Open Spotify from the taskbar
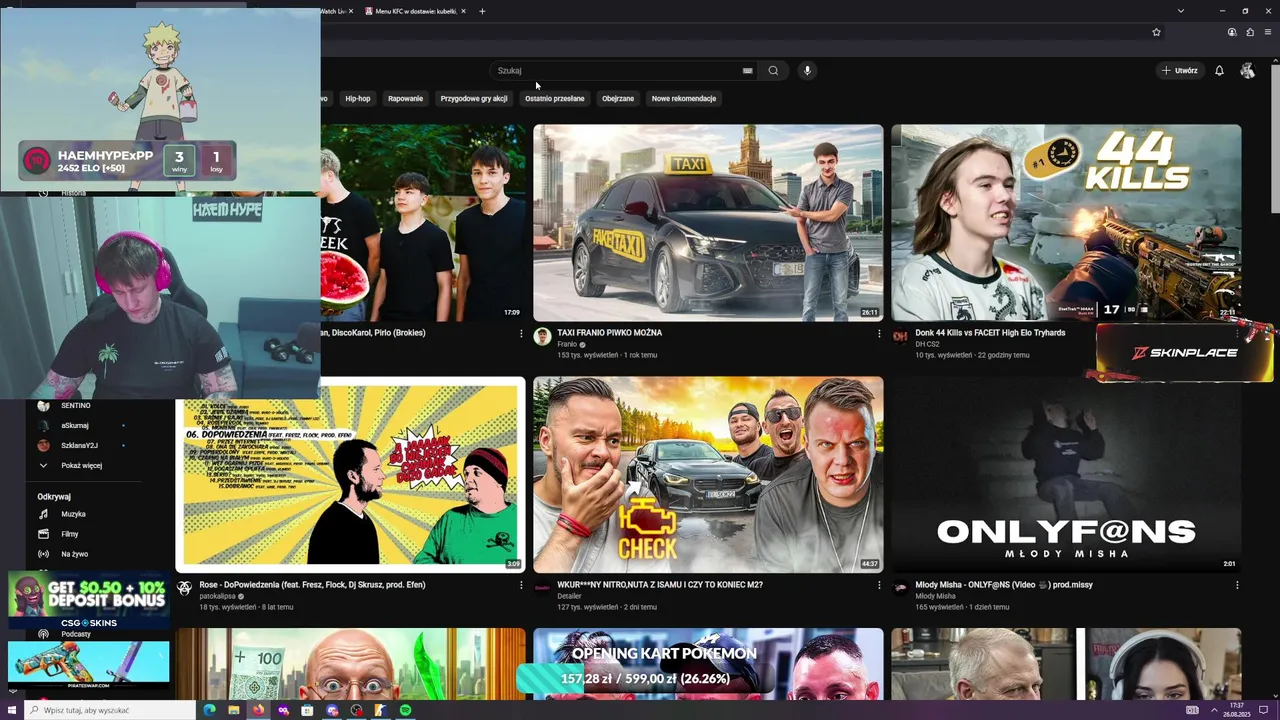Image resolution: width=1280 pixels, height=720 pixels. click(405, 710)
